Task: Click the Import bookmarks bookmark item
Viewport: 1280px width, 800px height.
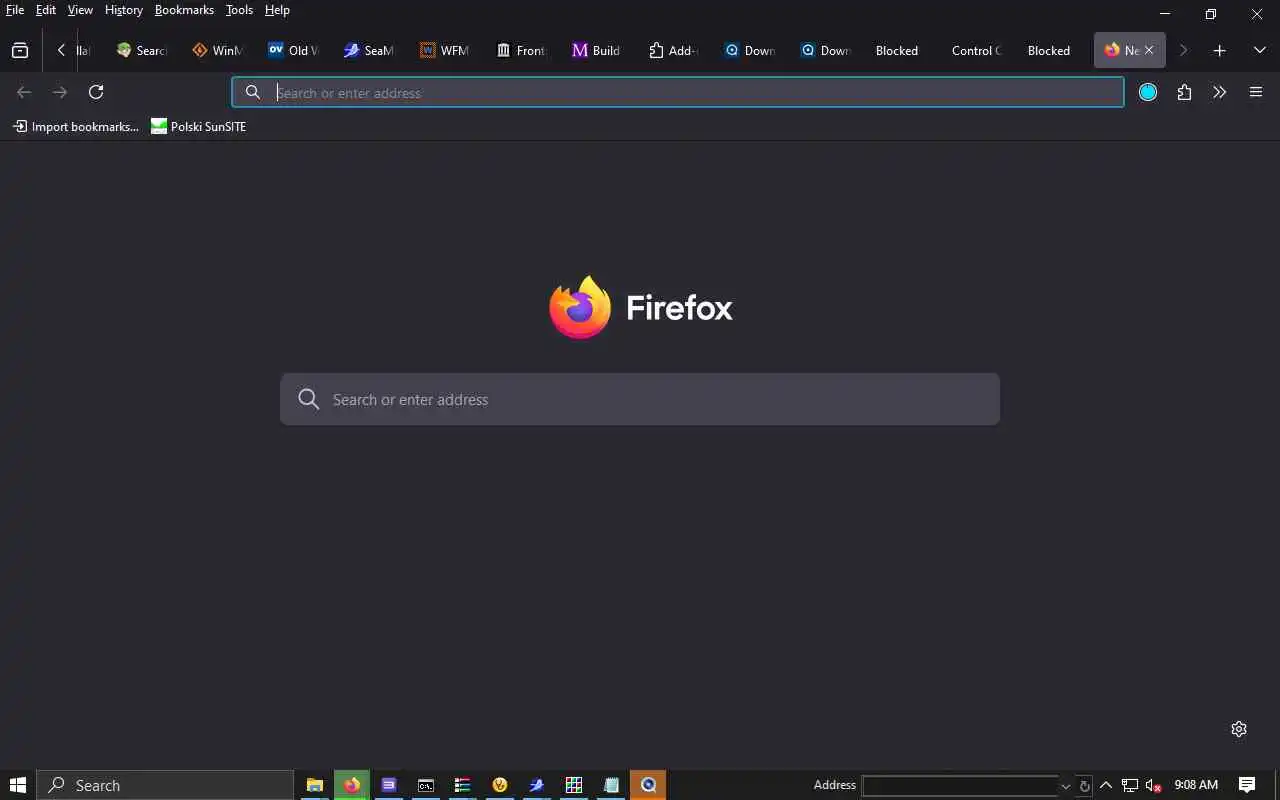Action: [76, 126]
